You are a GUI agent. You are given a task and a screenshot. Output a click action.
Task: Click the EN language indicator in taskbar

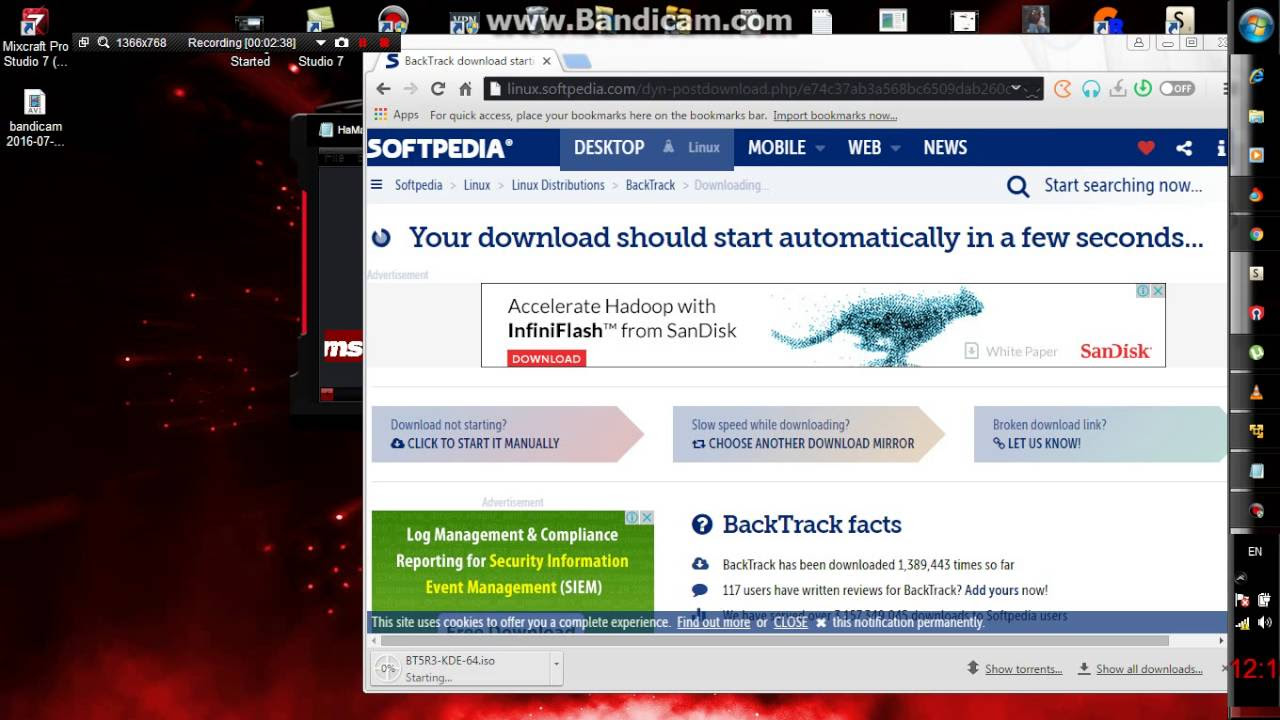(x=1255, y=552)
